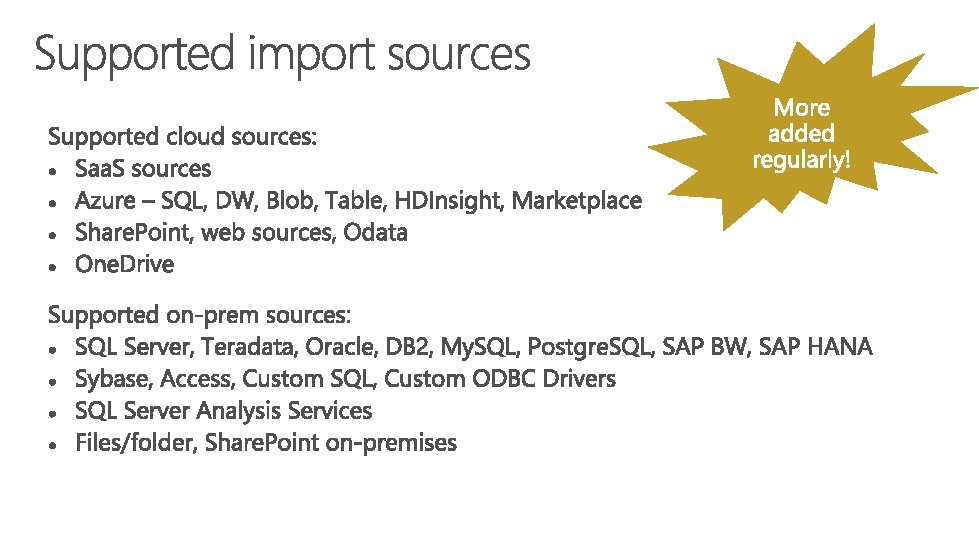Select the 'OneDrive' bullet item
Screen dimensions: 979x551
(x=124, y=264)
